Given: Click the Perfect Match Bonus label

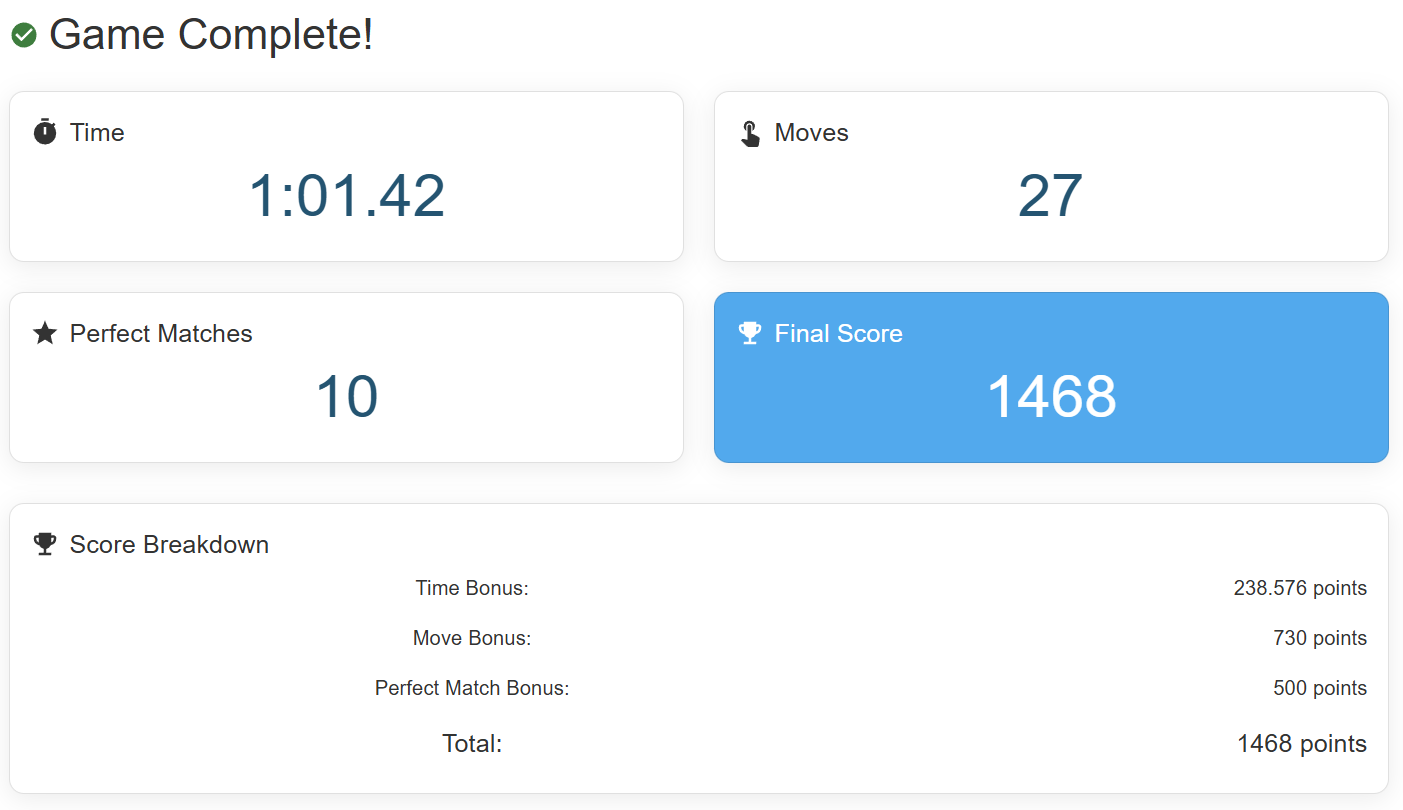Looking at the screenshot, I should pos(472,688).
